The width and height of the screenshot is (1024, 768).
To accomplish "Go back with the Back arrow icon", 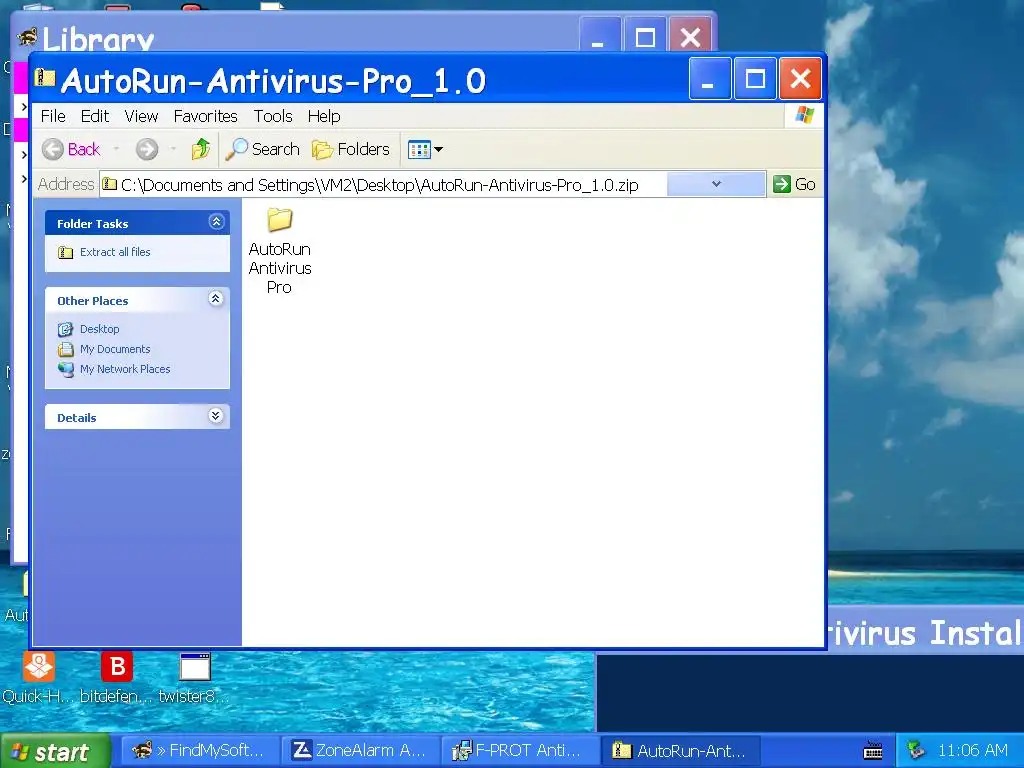I will coord(53,150).
